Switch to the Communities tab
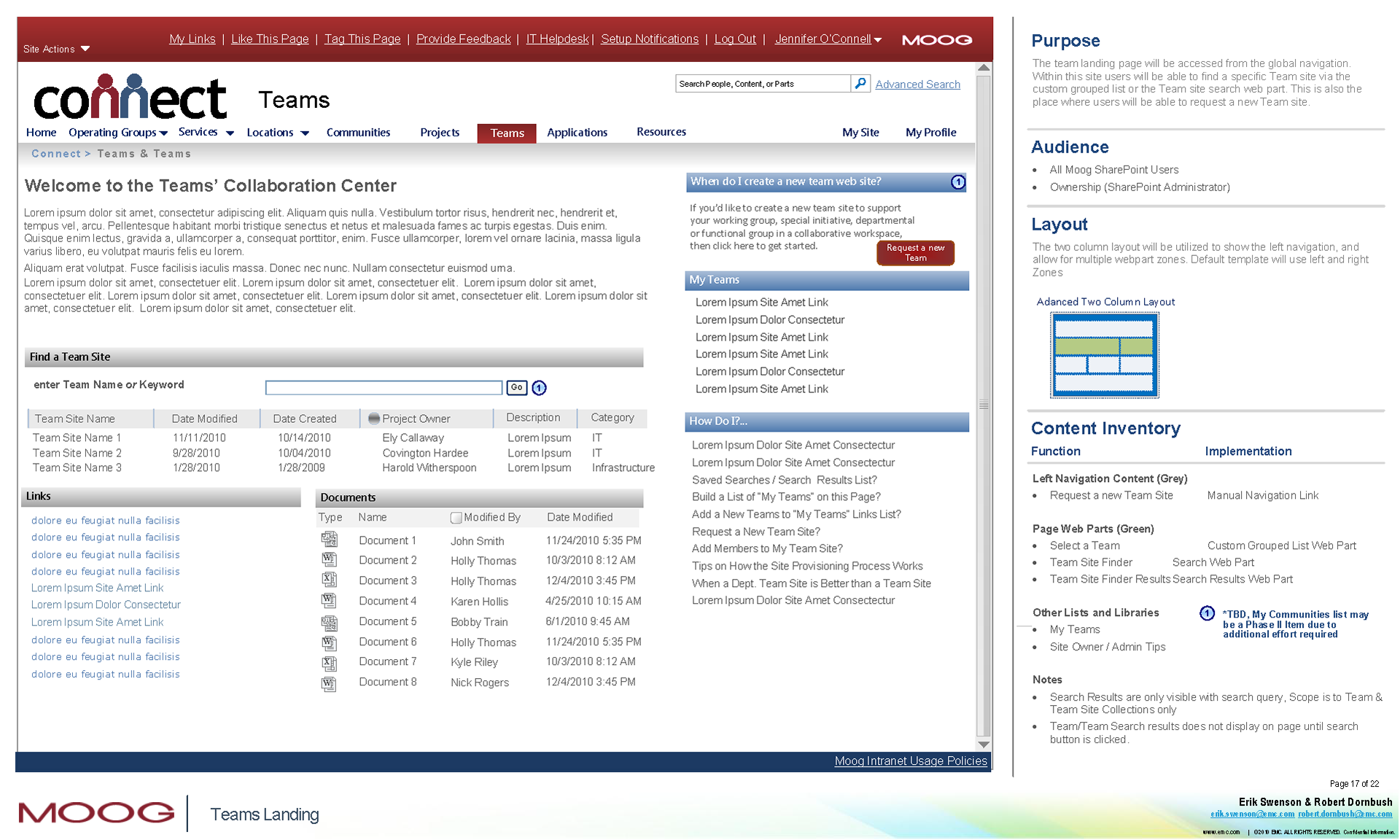 [358, 133]
